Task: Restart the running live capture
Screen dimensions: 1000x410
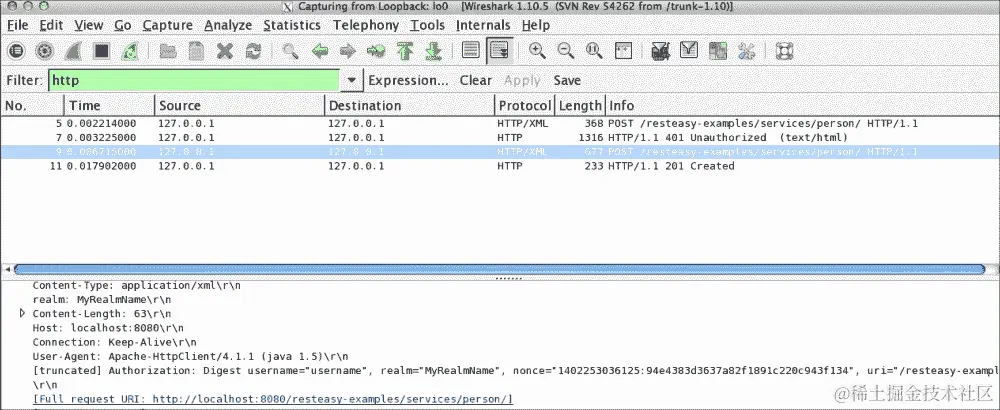Action: (x=129, y=50)
